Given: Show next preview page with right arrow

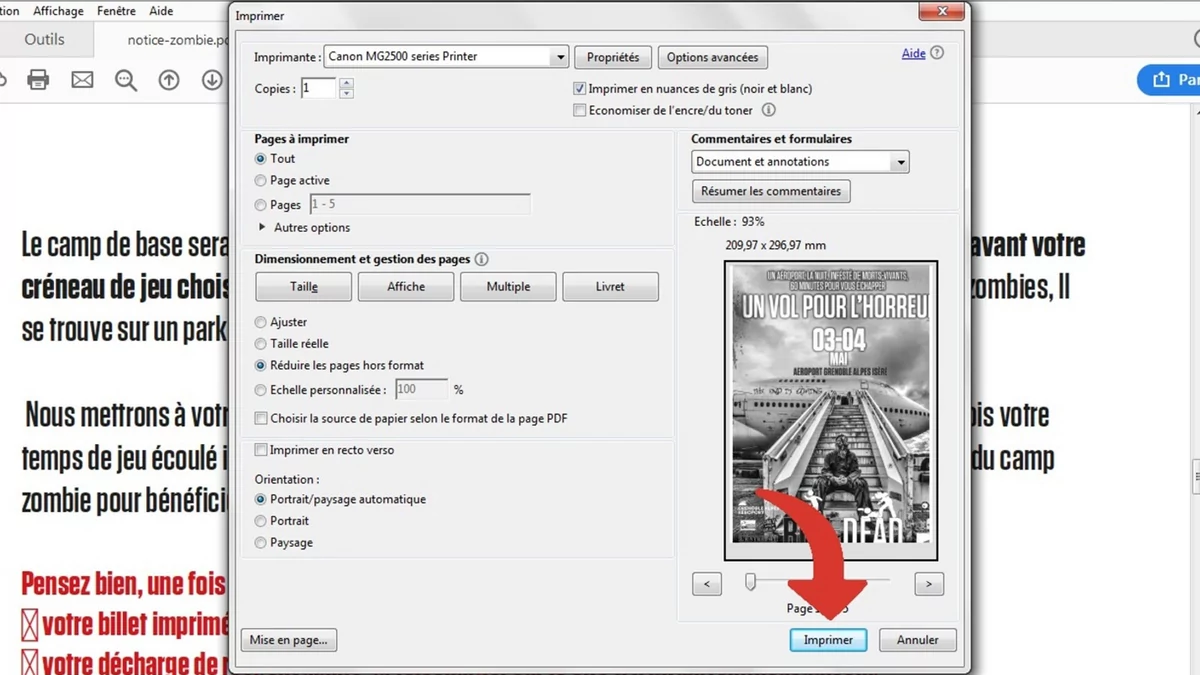Looking at the screenshot, I should [929, 584].
